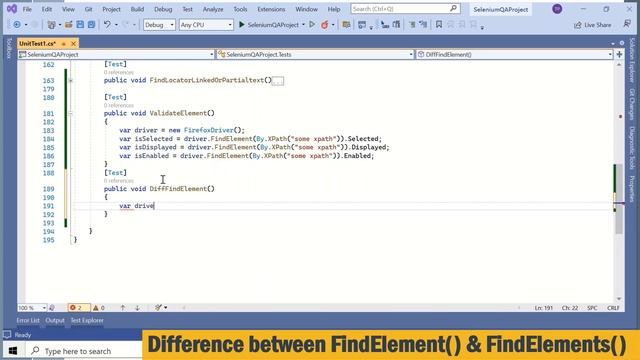This screenshot has width=640, height=360.
Task: Click the Navigate Backward toolbar icon
Action: pyautogui.click(x=17, y=25)
